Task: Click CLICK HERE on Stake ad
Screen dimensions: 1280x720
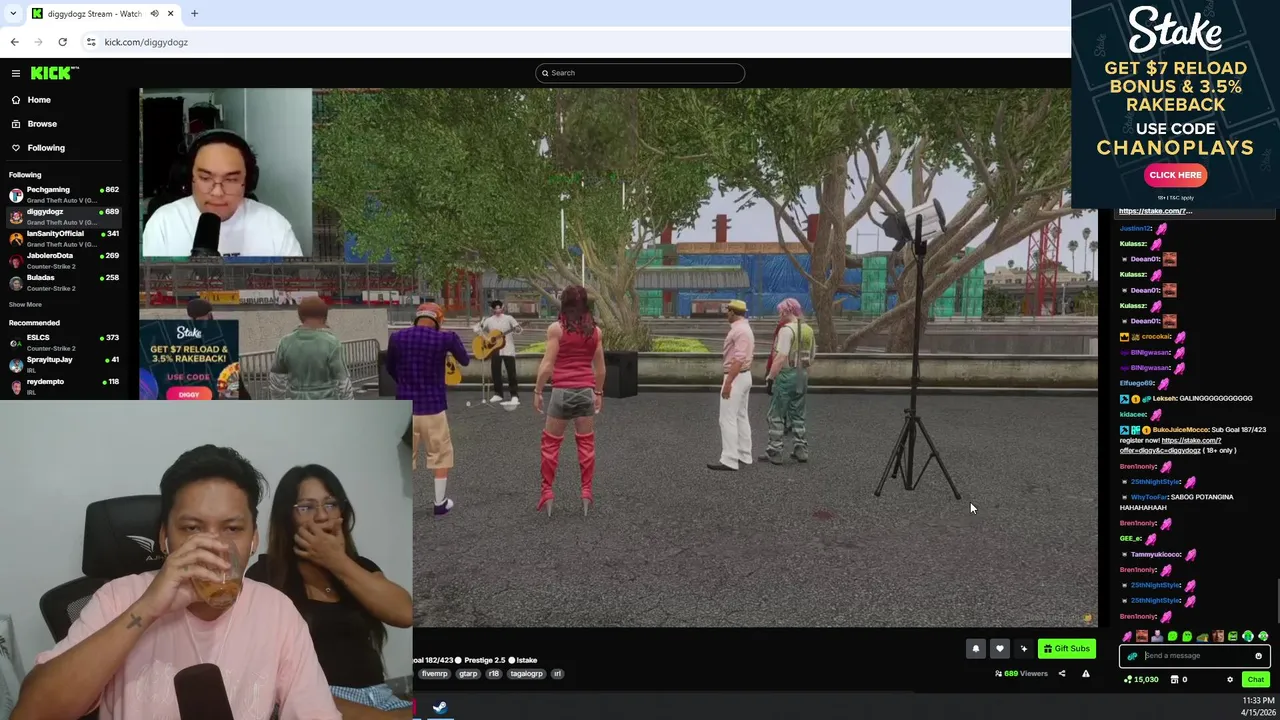Action: [1175, 175]
